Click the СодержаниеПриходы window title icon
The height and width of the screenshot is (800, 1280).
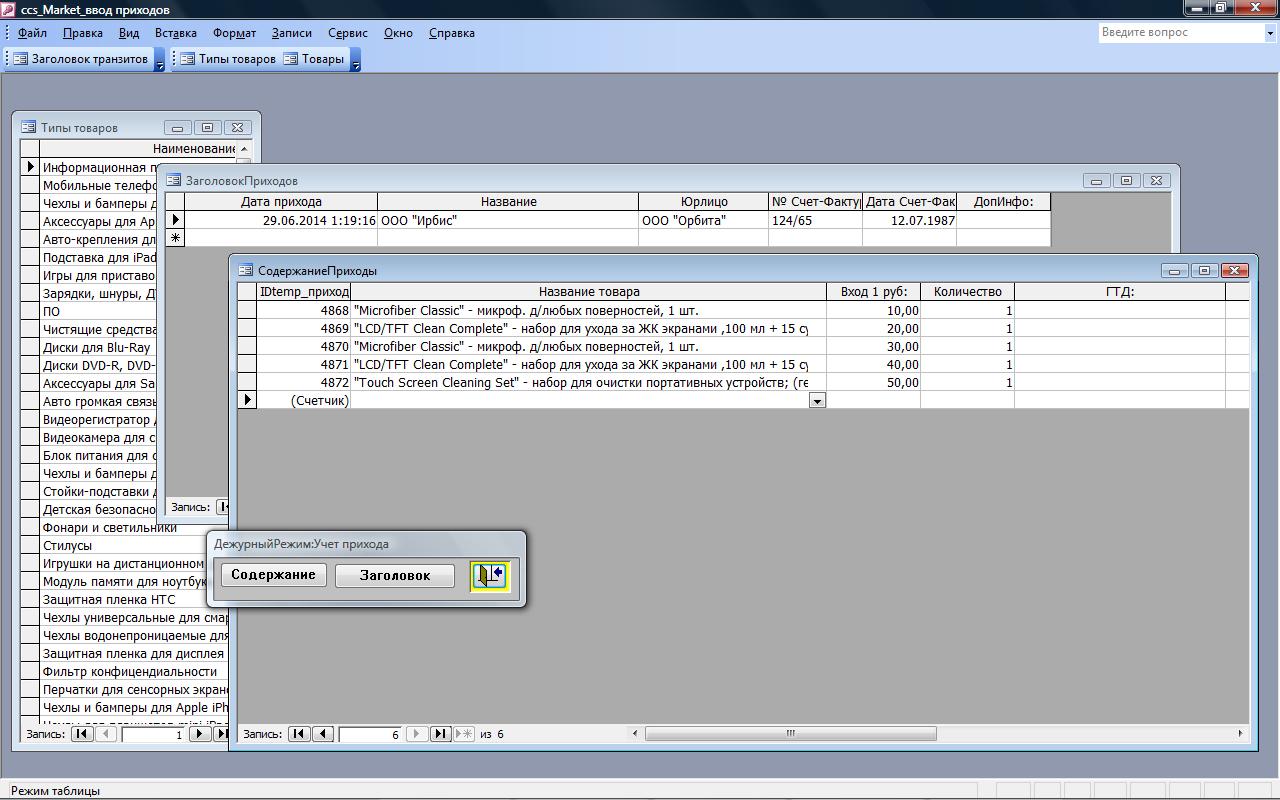click(x=246, y=270)
